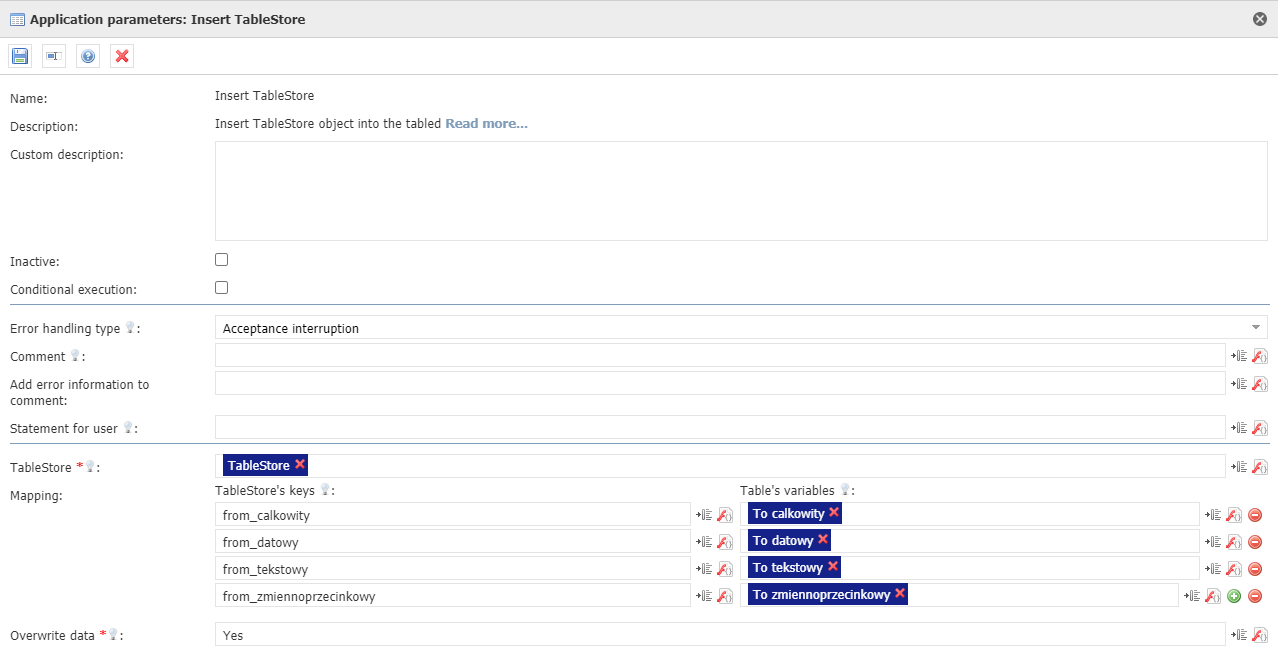The width and height of the screenshot is (1278, 658).
Task: Delete the To datowy mapping row
Action: (x=1255, y=542)
